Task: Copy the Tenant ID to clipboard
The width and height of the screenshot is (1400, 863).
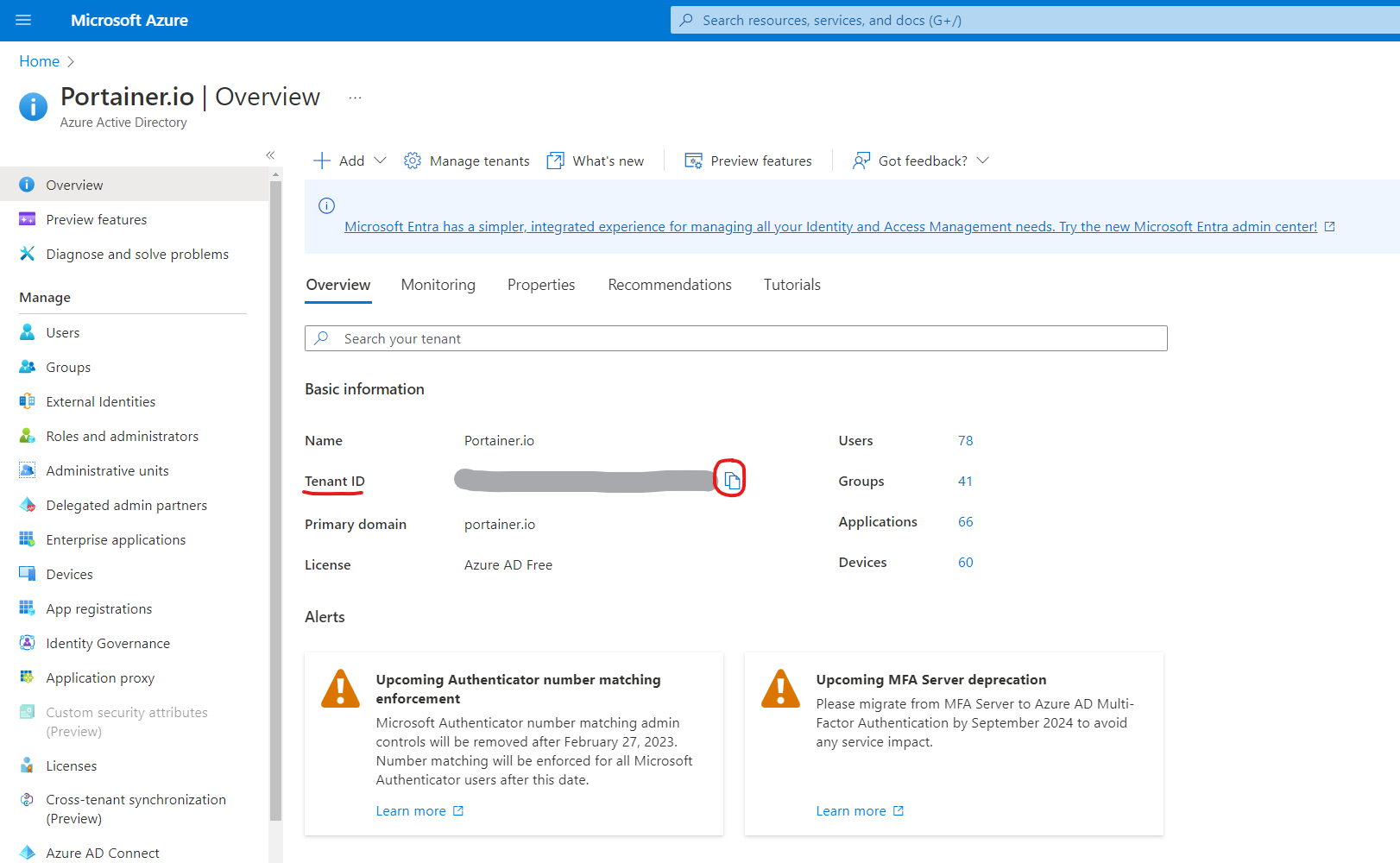Action: point(732,481)
